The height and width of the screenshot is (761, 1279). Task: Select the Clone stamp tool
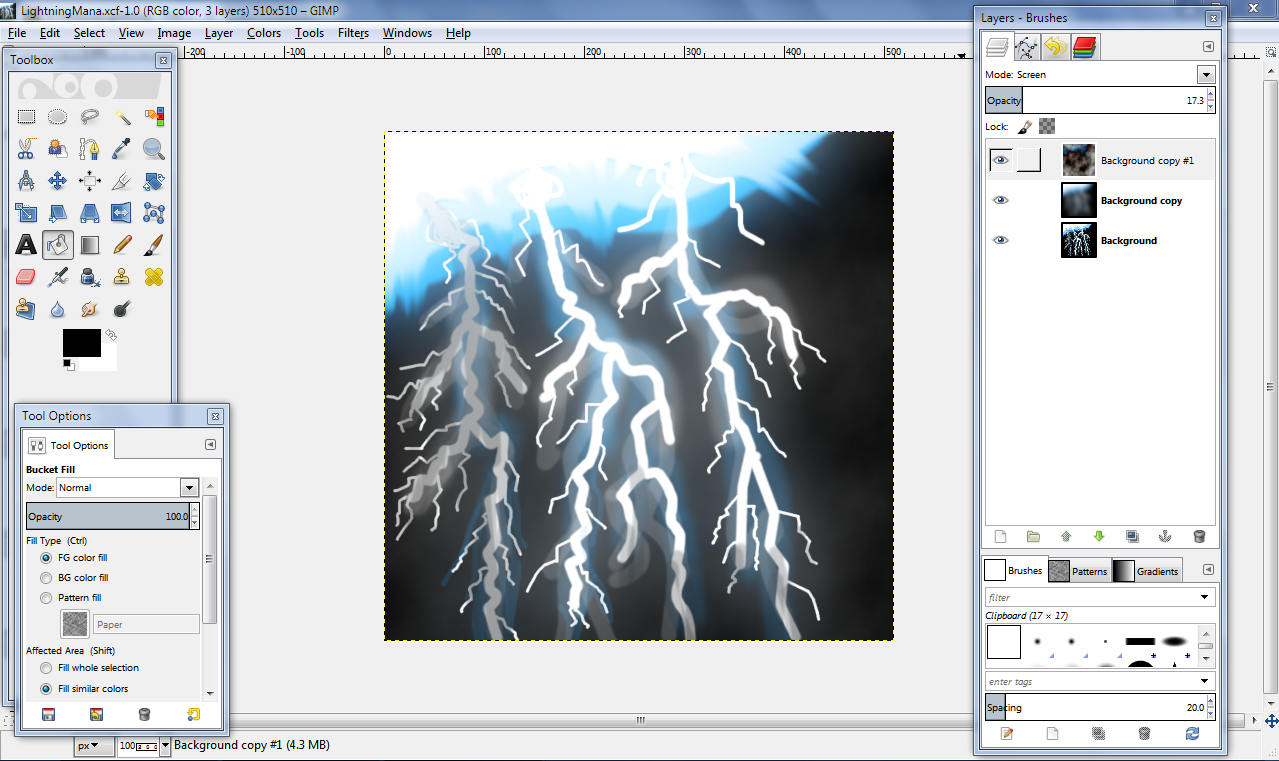tap(122, 277)
